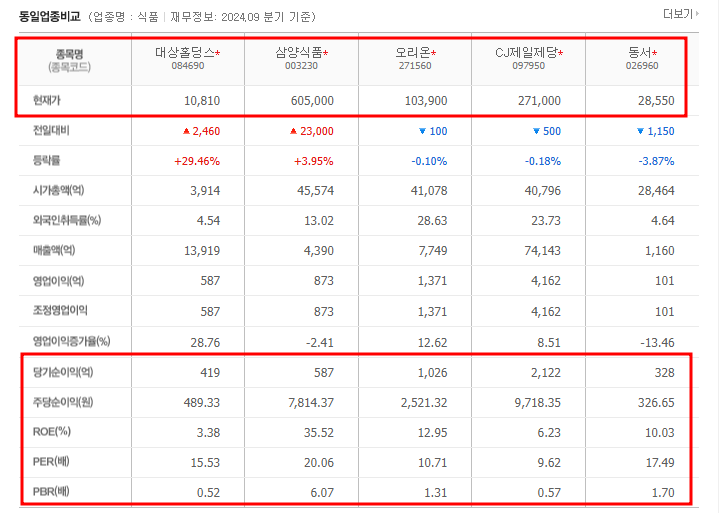Click stock code 003230
This screenshot has height=513, width=719.
coord(301,66)
